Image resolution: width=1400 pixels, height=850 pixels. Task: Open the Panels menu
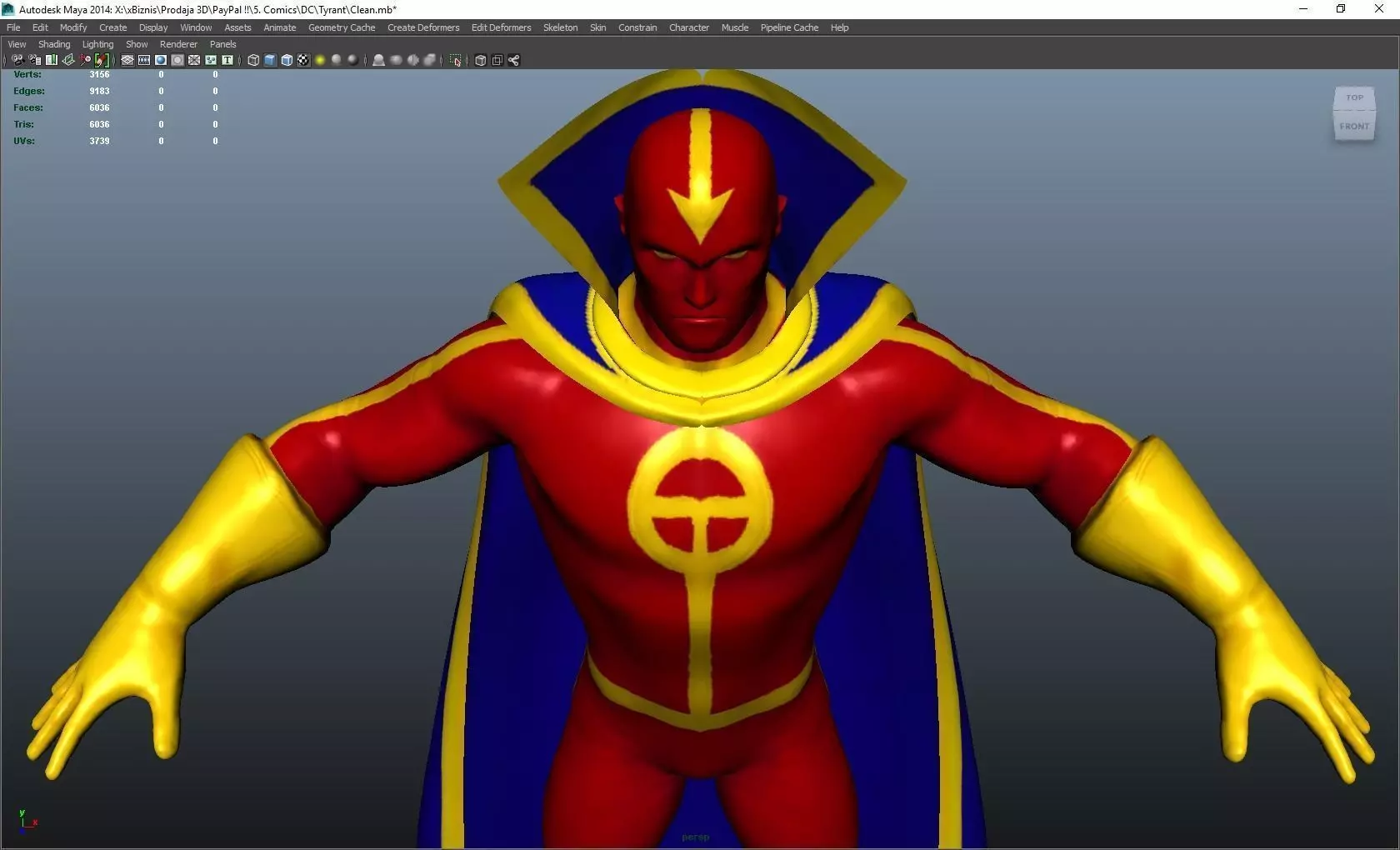pos(222,44)
